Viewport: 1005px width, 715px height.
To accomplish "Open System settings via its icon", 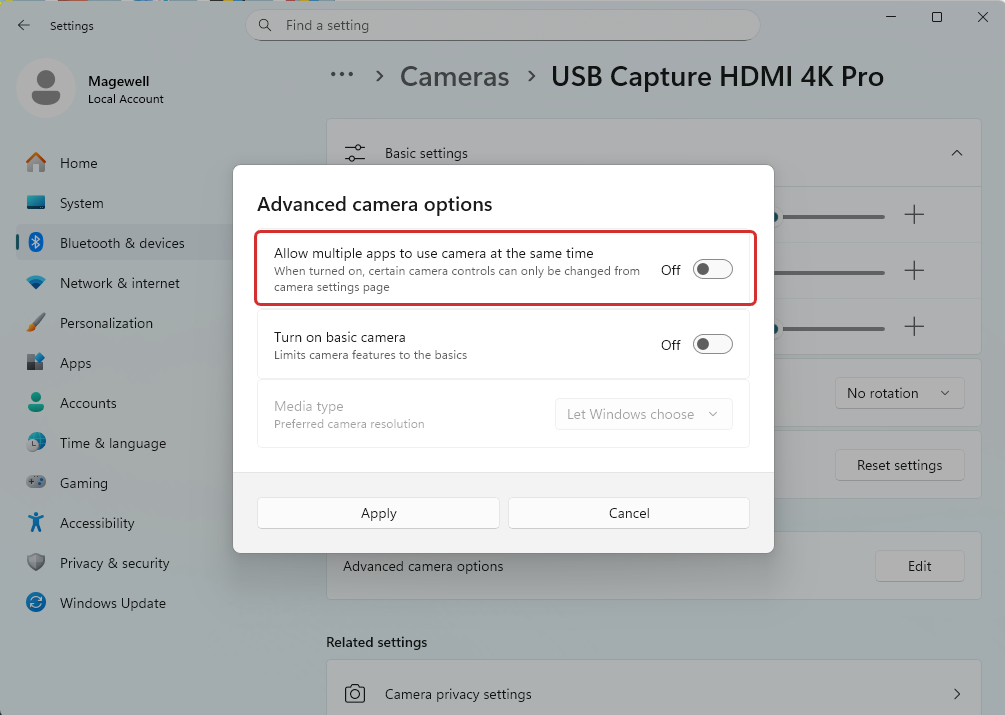I will point(36,203).
